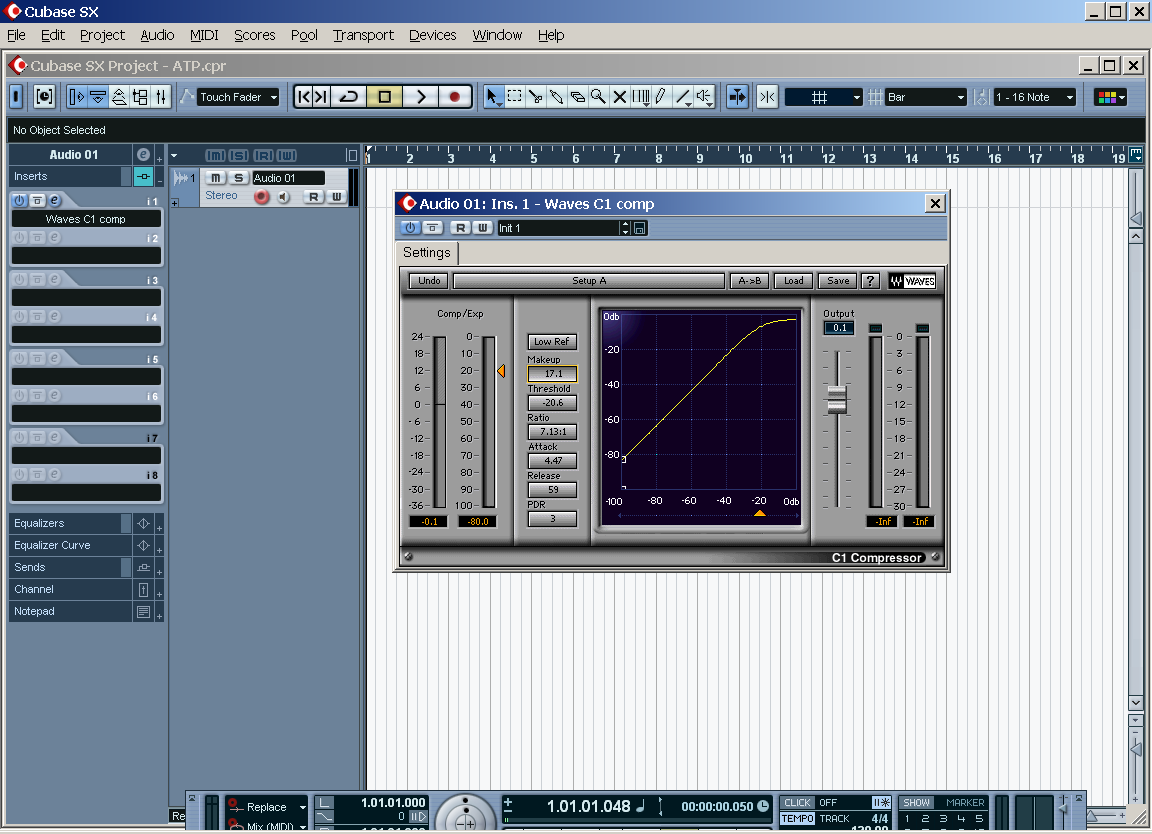This screenshot has width=1152, height=834.
Task: Solo the Audio 01 track
Action: (x=238, y=178)
